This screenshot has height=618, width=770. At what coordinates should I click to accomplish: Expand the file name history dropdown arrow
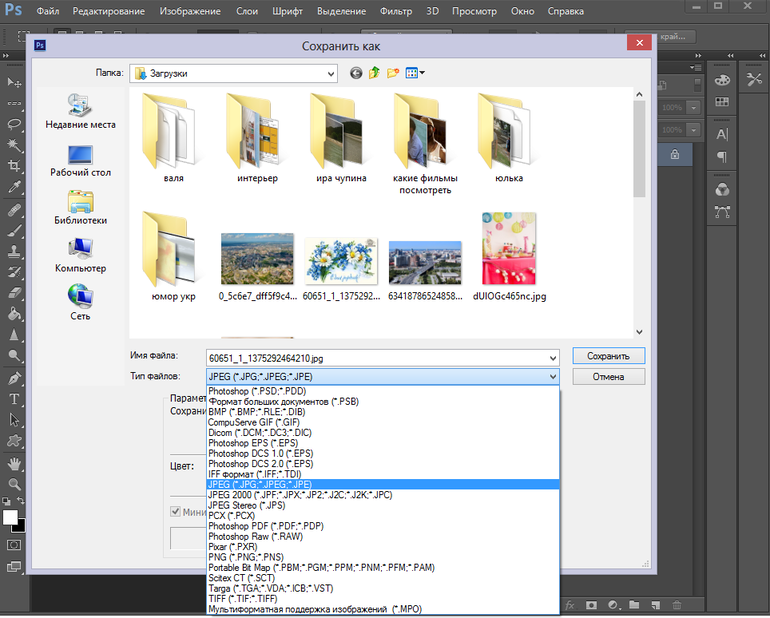pos(553,357)
